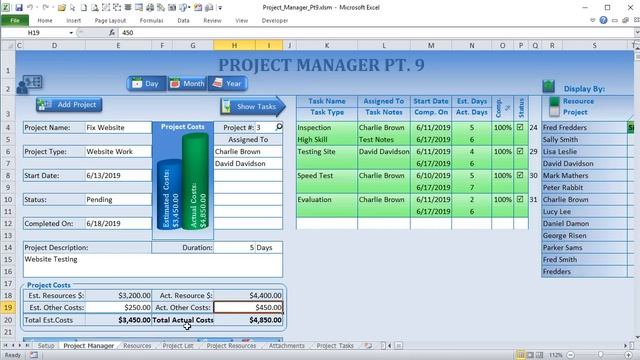The width and height of the screenshot is (640, 360).
Task: Select the Project display option
Action: pyautogui.click(x=555, y=112)
